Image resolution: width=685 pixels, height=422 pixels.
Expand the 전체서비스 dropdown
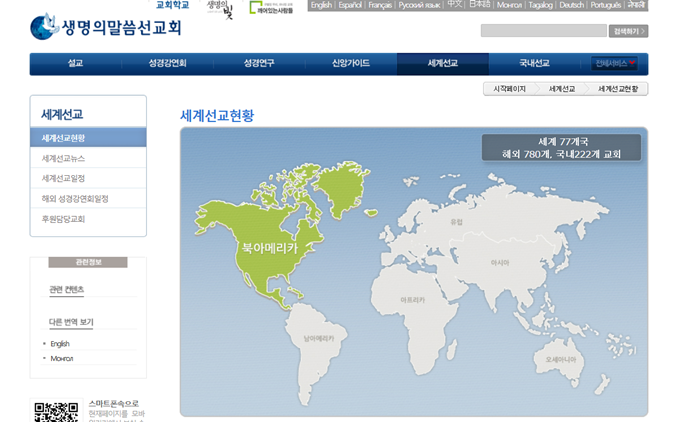(614, 63)
